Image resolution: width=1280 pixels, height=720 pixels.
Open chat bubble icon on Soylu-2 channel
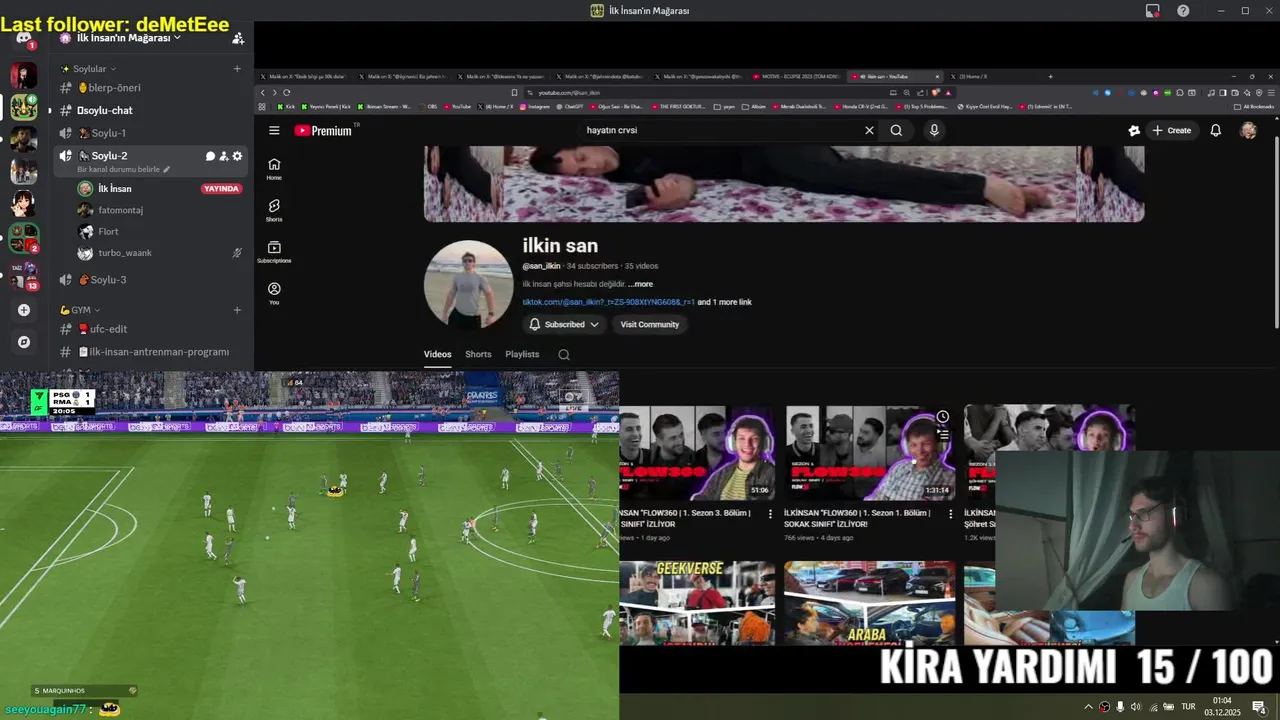[x=210, y=156]
